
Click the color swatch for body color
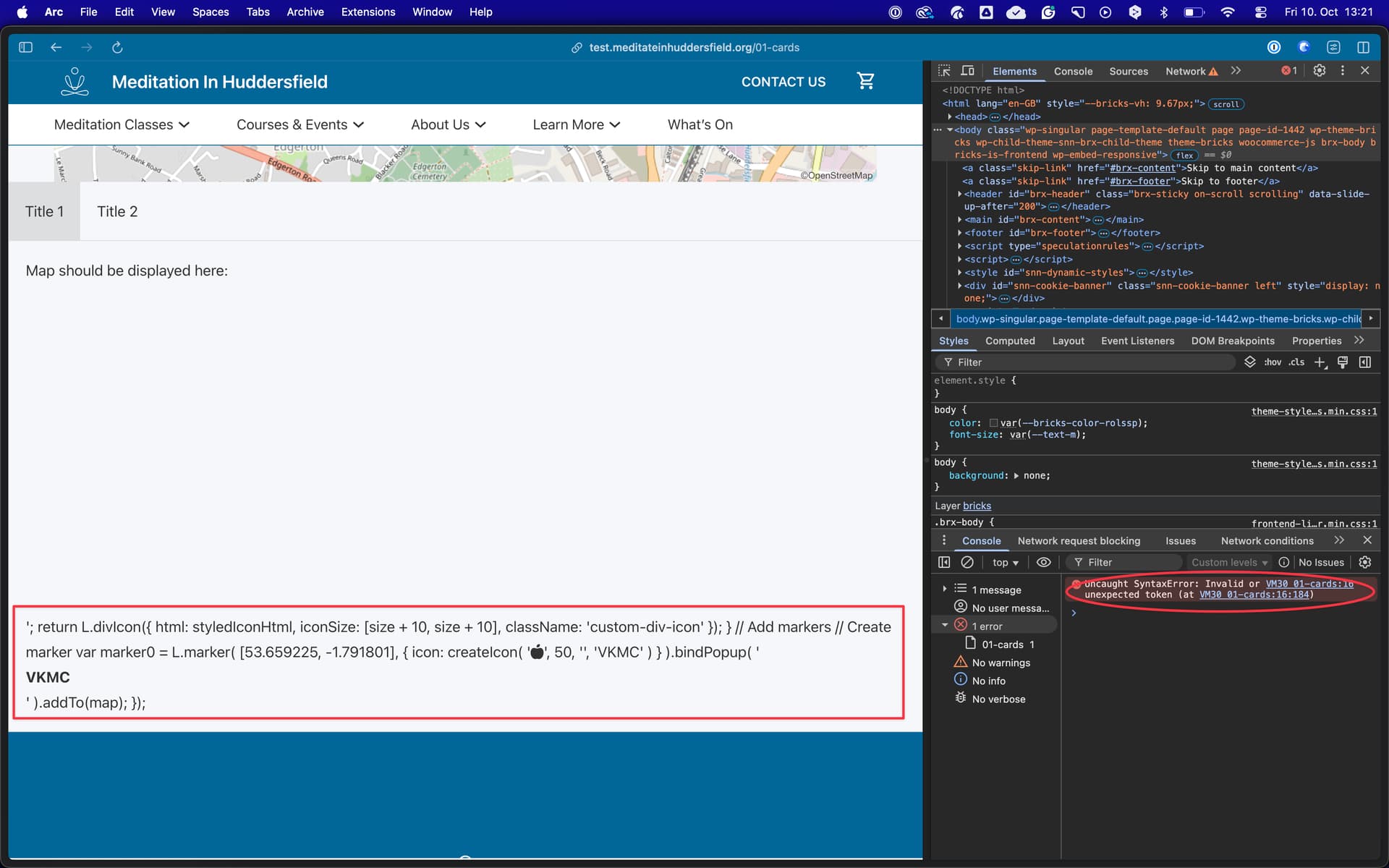tap(993, 423)
